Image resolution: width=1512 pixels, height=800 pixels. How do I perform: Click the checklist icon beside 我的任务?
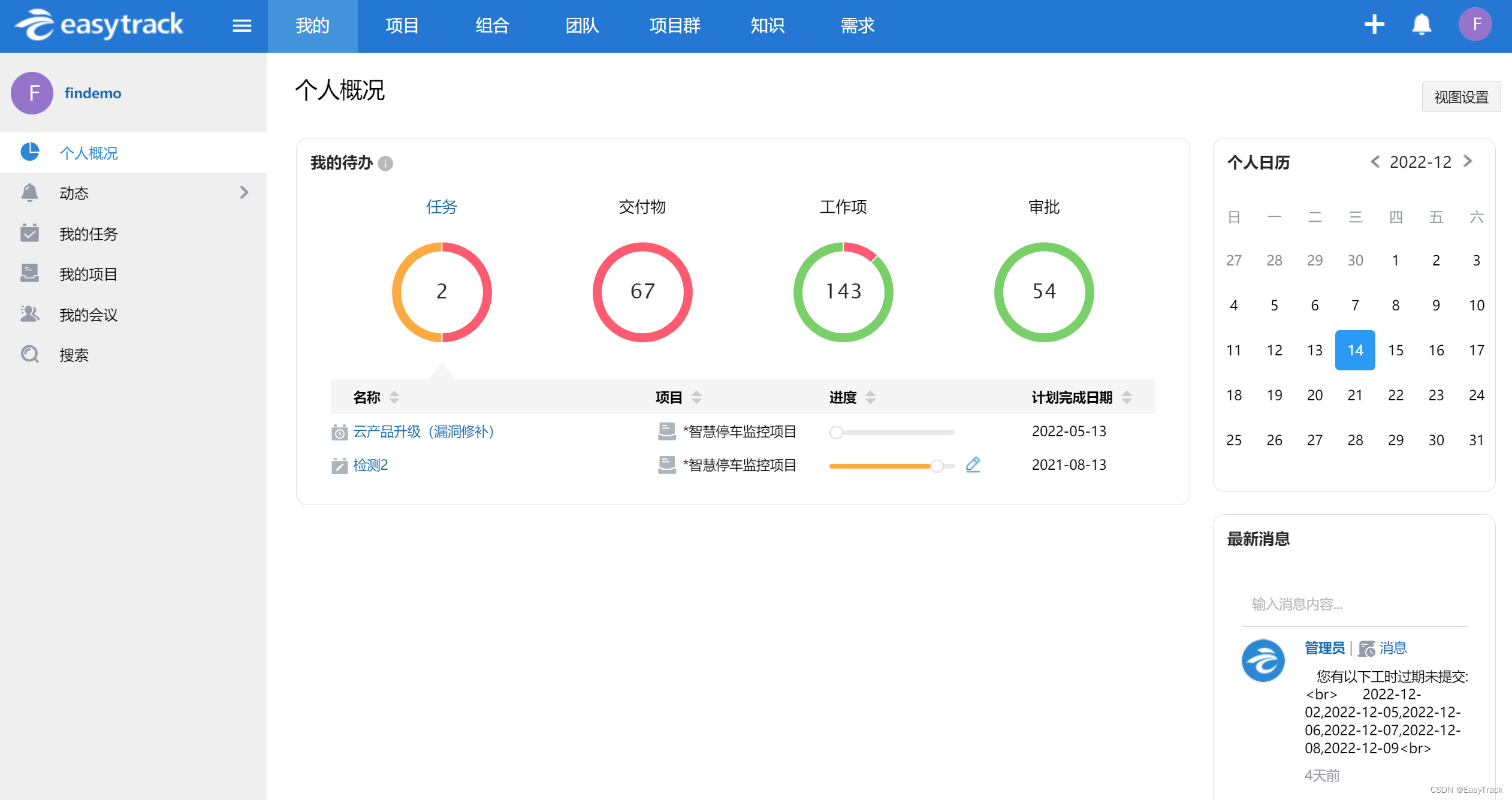pos(30,233)
